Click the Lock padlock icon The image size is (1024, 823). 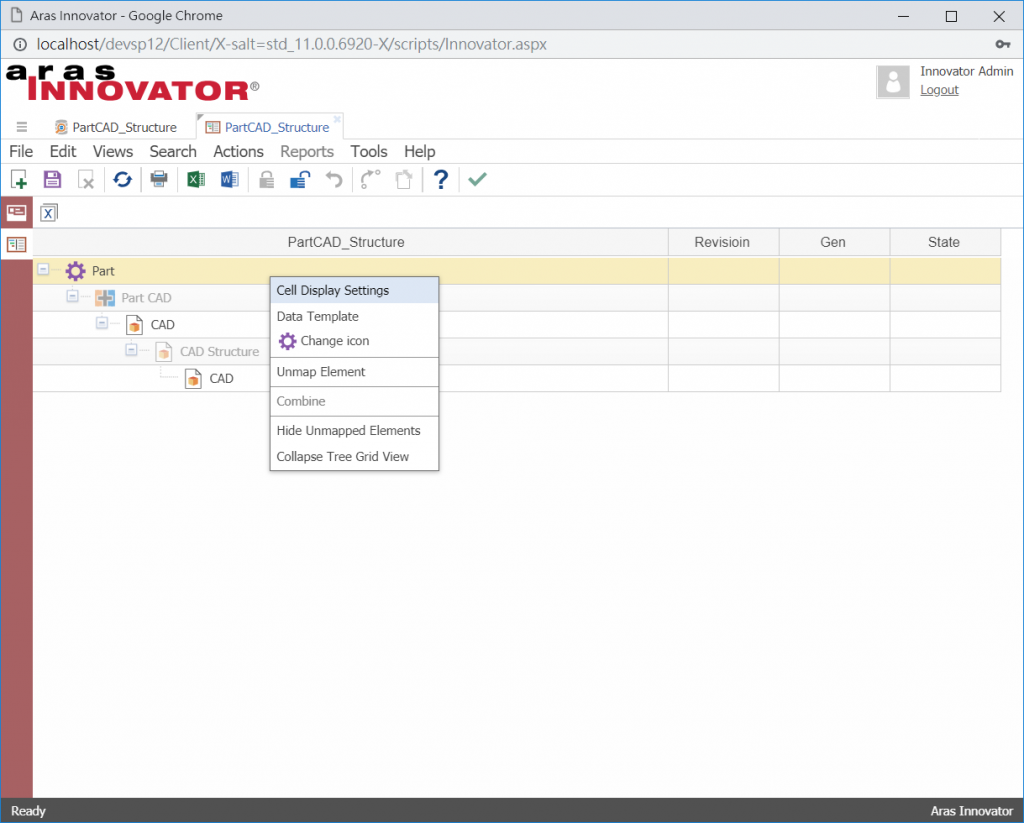(x=266, y=179)
